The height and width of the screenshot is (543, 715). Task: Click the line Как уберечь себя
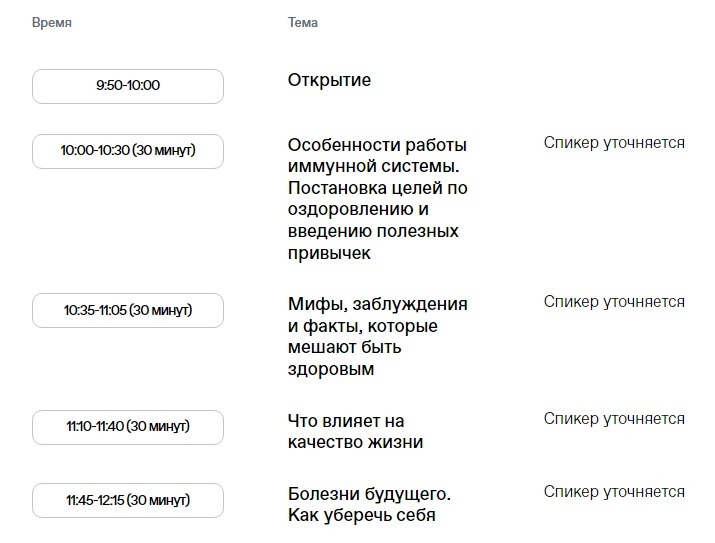tap(362, 515)
